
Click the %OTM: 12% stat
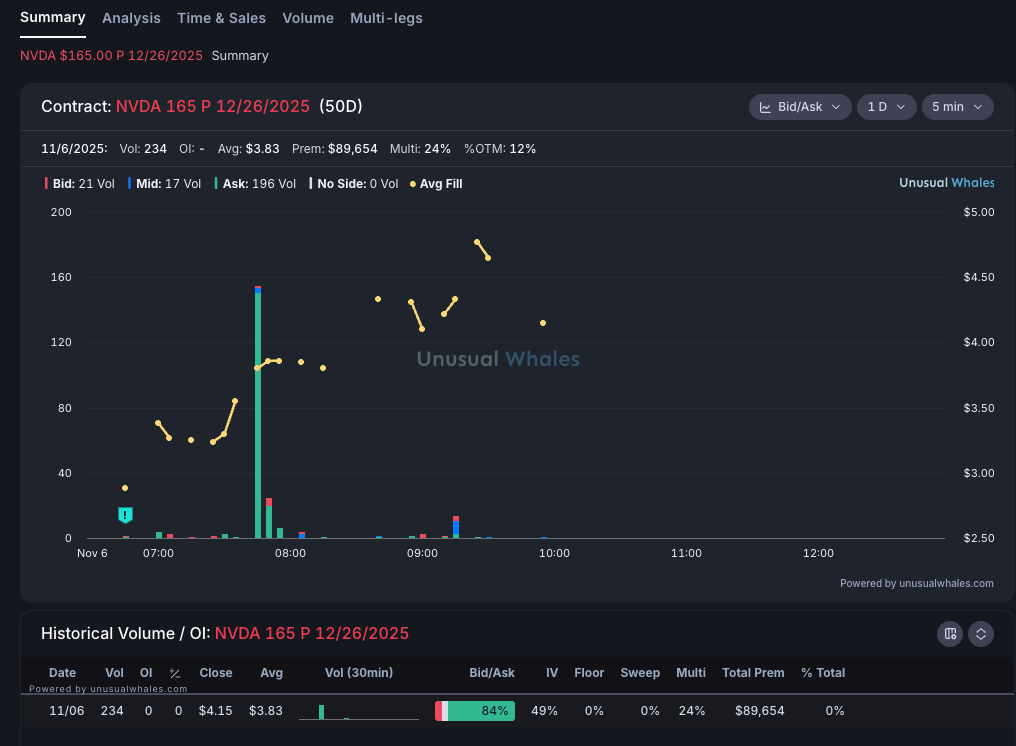pos(500,149)
